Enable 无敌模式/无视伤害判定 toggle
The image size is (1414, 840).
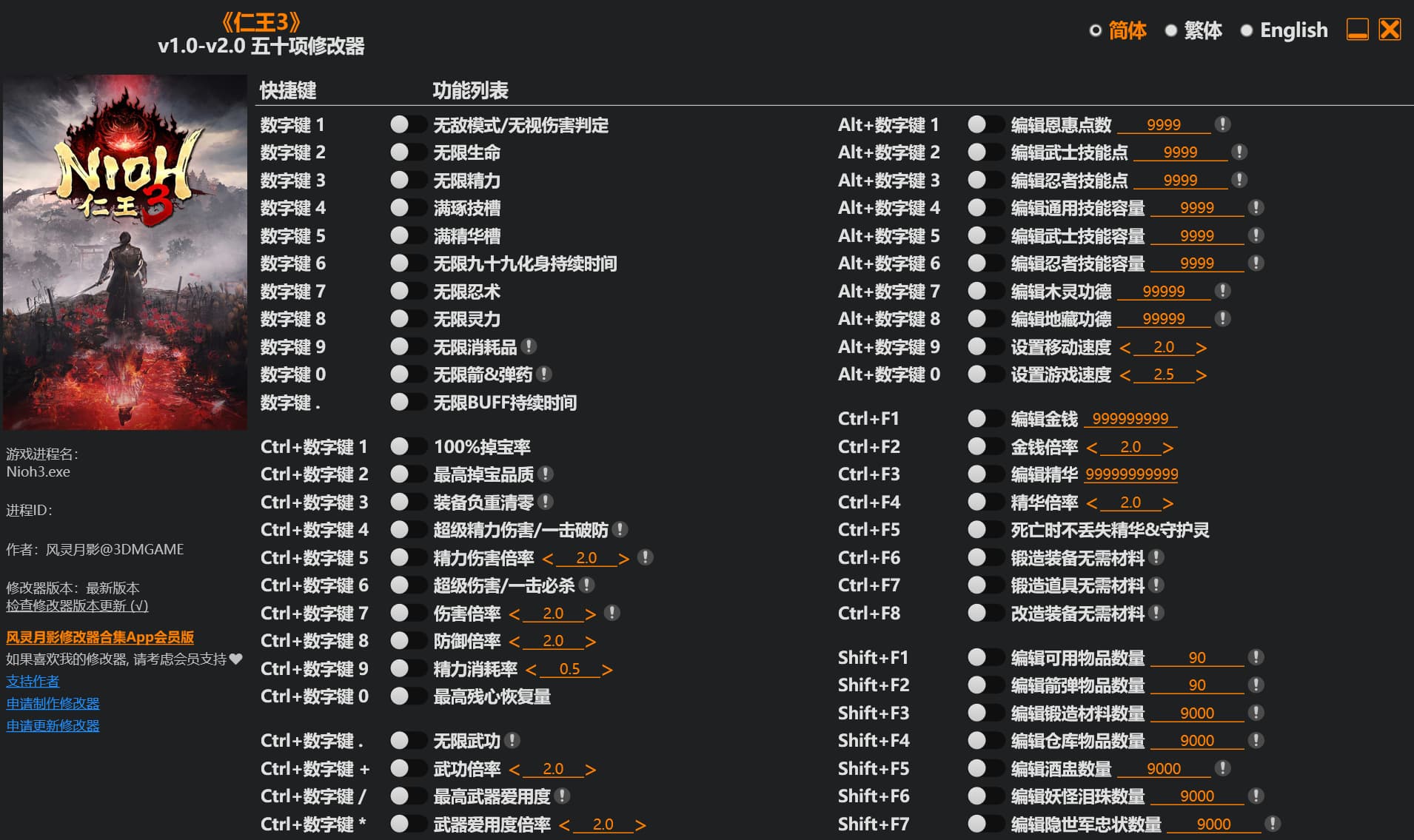tap(408, 124)
